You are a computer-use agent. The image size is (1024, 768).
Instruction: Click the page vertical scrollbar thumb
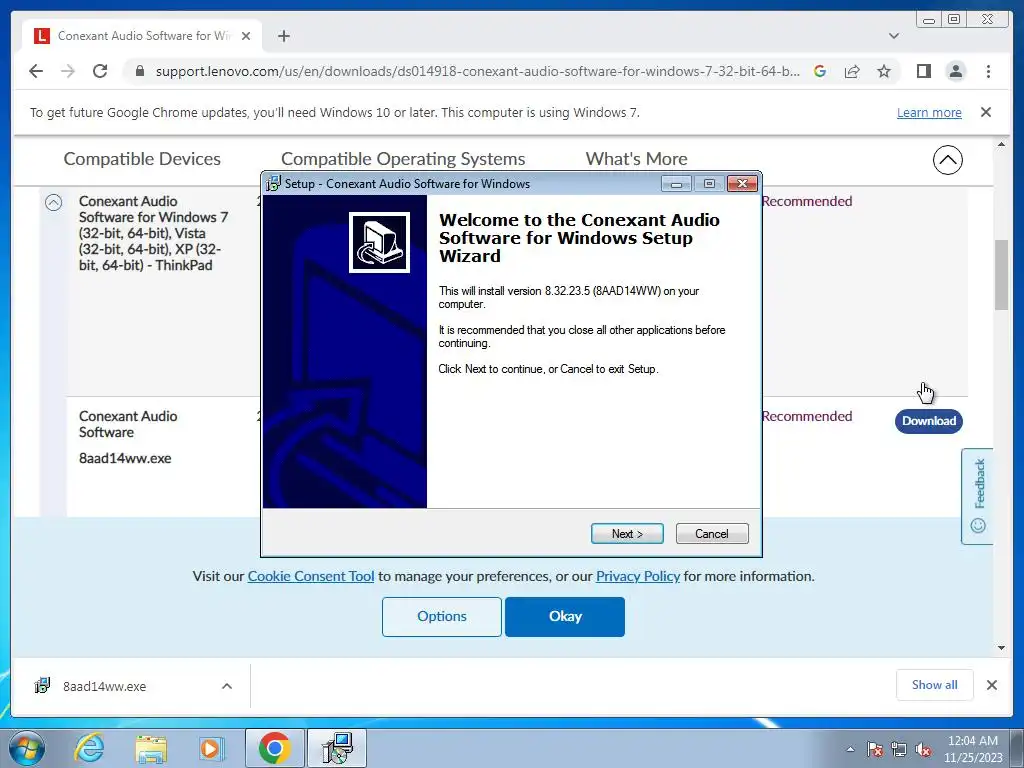(x=1001, y=275)
